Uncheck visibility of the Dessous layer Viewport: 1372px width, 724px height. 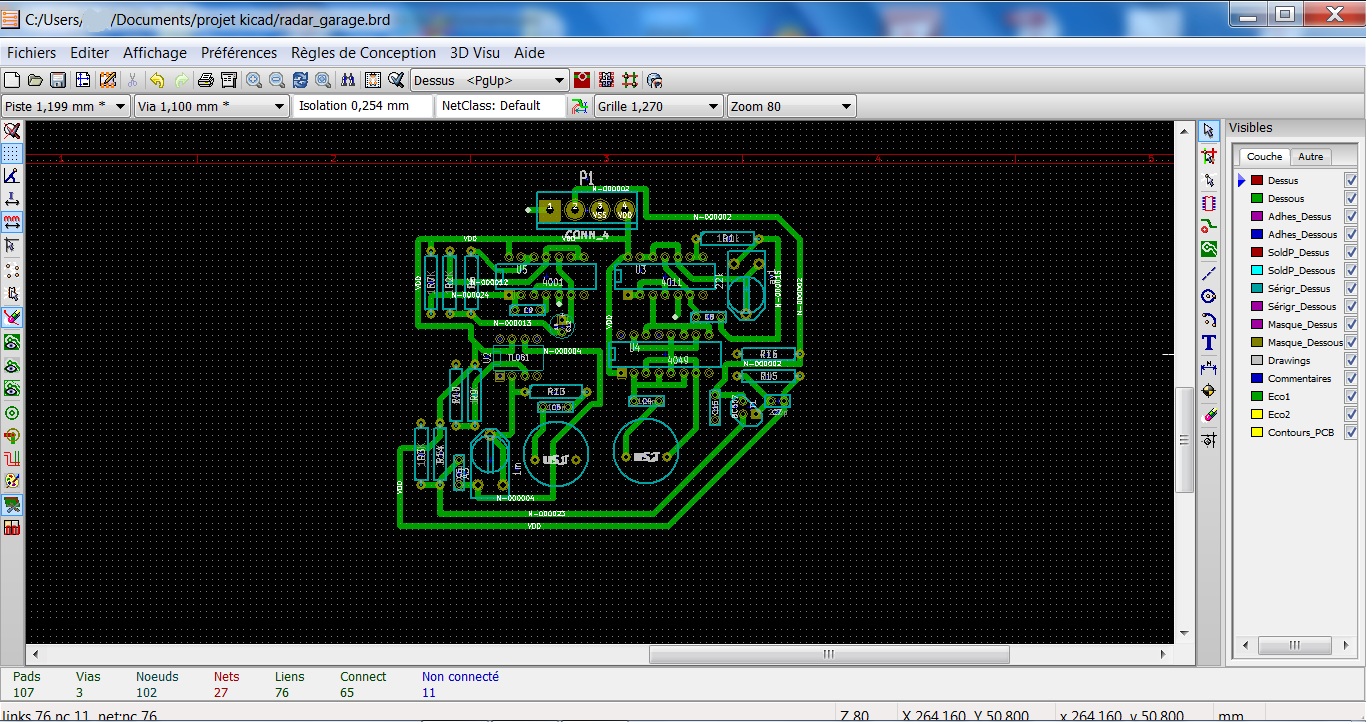(1351, 199)
